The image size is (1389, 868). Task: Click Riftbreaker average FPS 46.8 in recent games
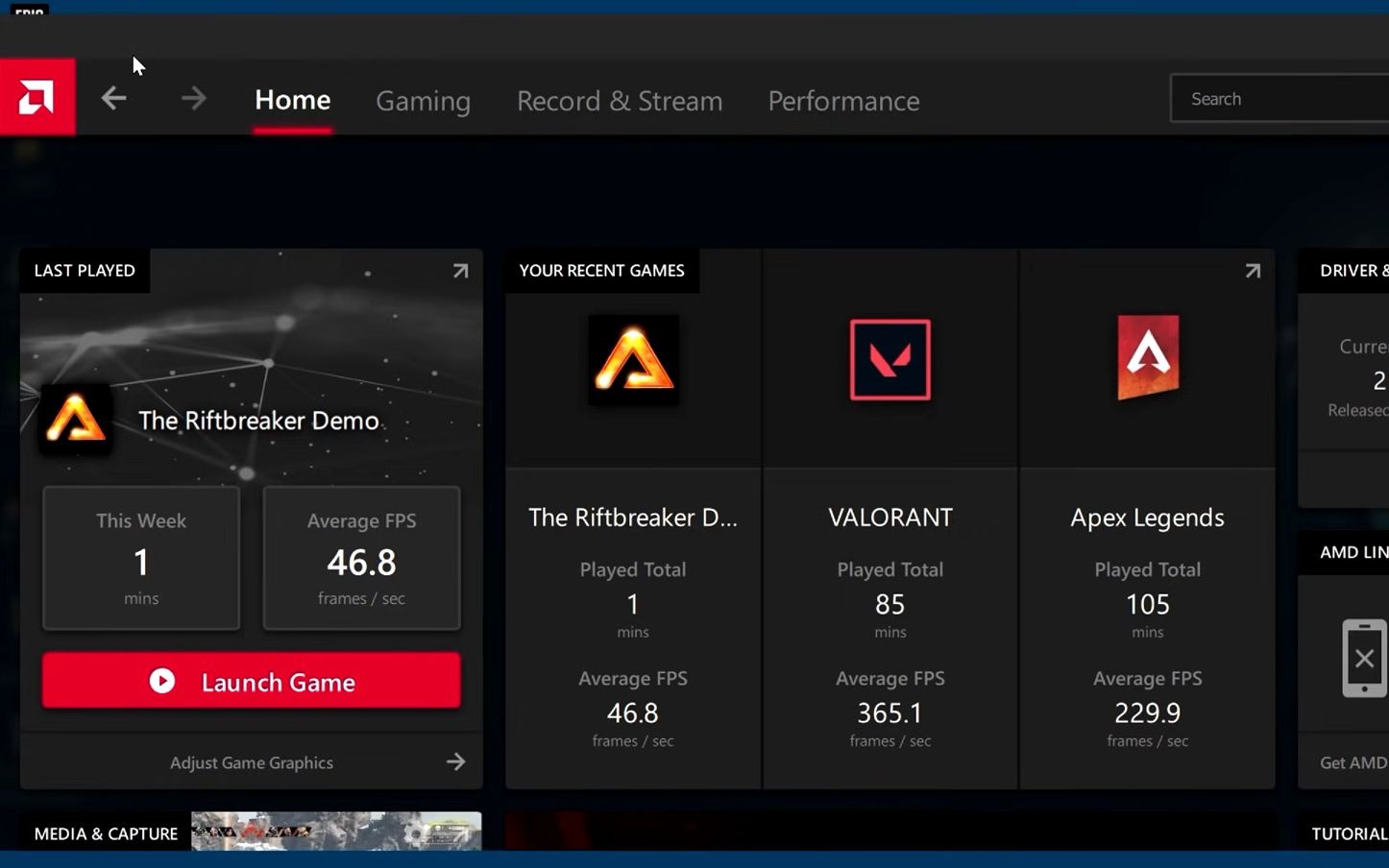pos(633,713)
